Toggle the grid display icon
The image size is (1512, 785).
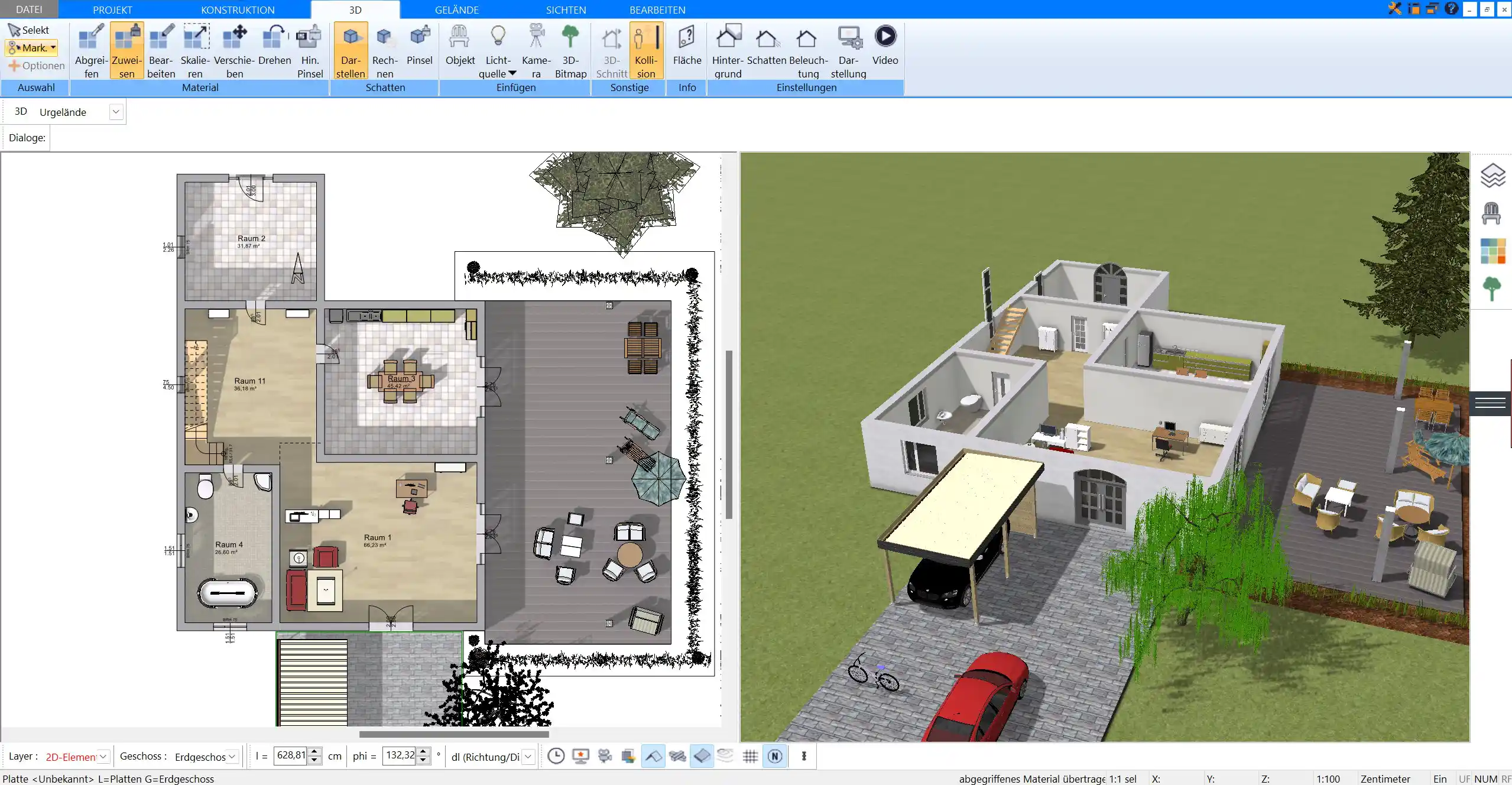(750, 756)
